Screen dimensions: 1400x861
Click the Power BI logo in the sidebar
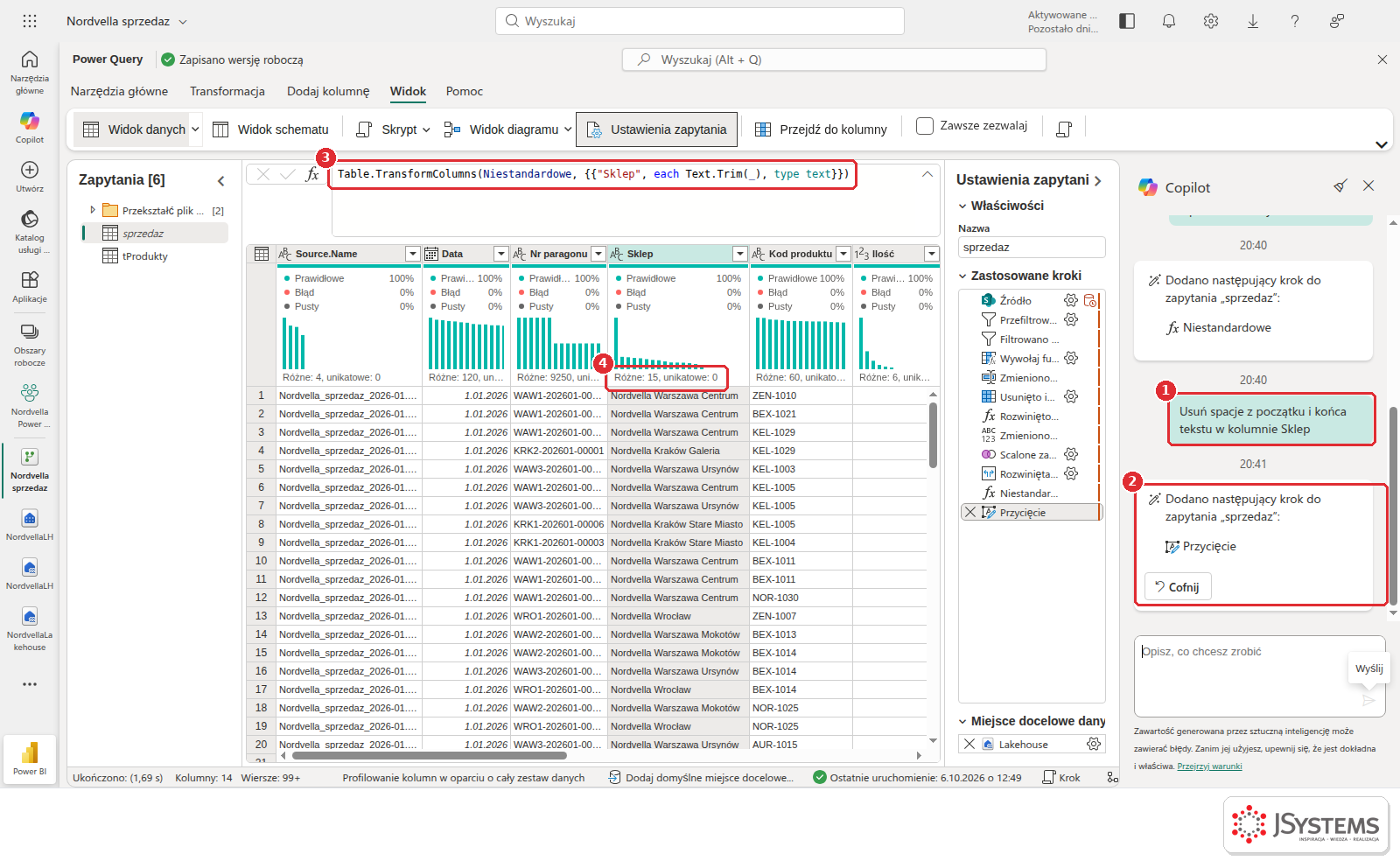tap(30, 758)
